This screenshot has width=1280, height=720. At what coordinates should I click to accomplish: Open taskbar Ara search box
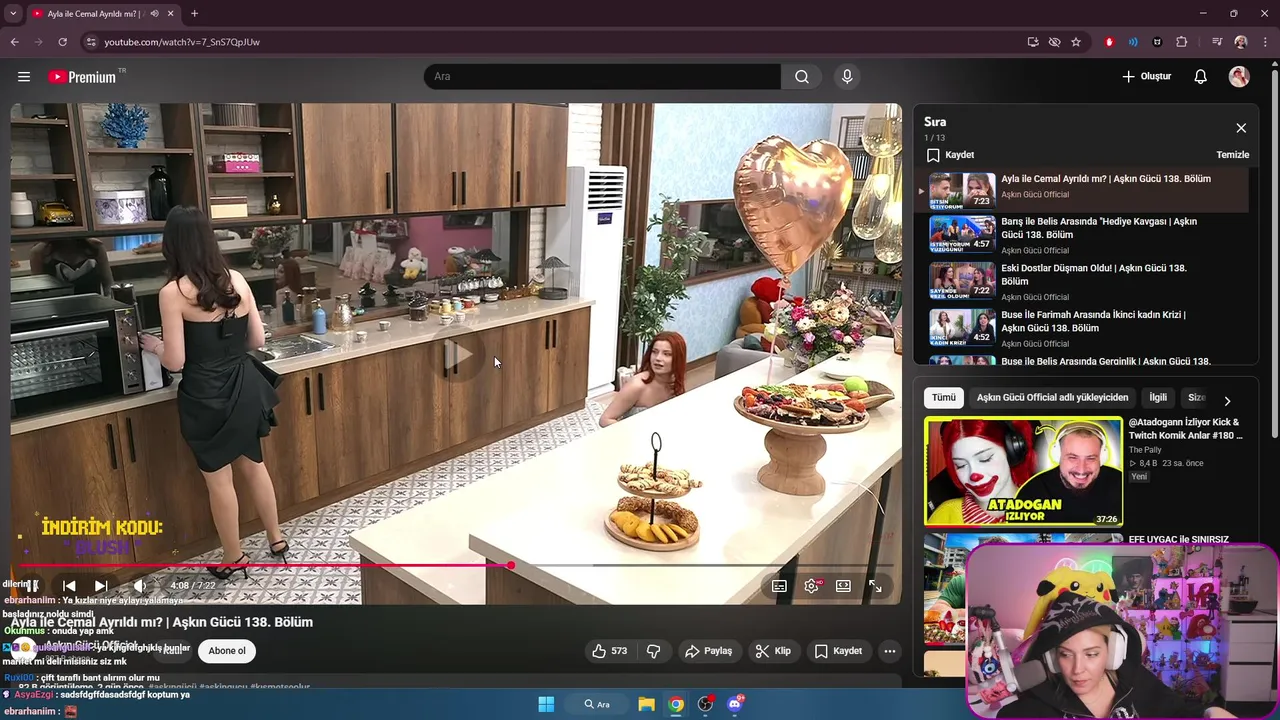(x=597, y=704)
